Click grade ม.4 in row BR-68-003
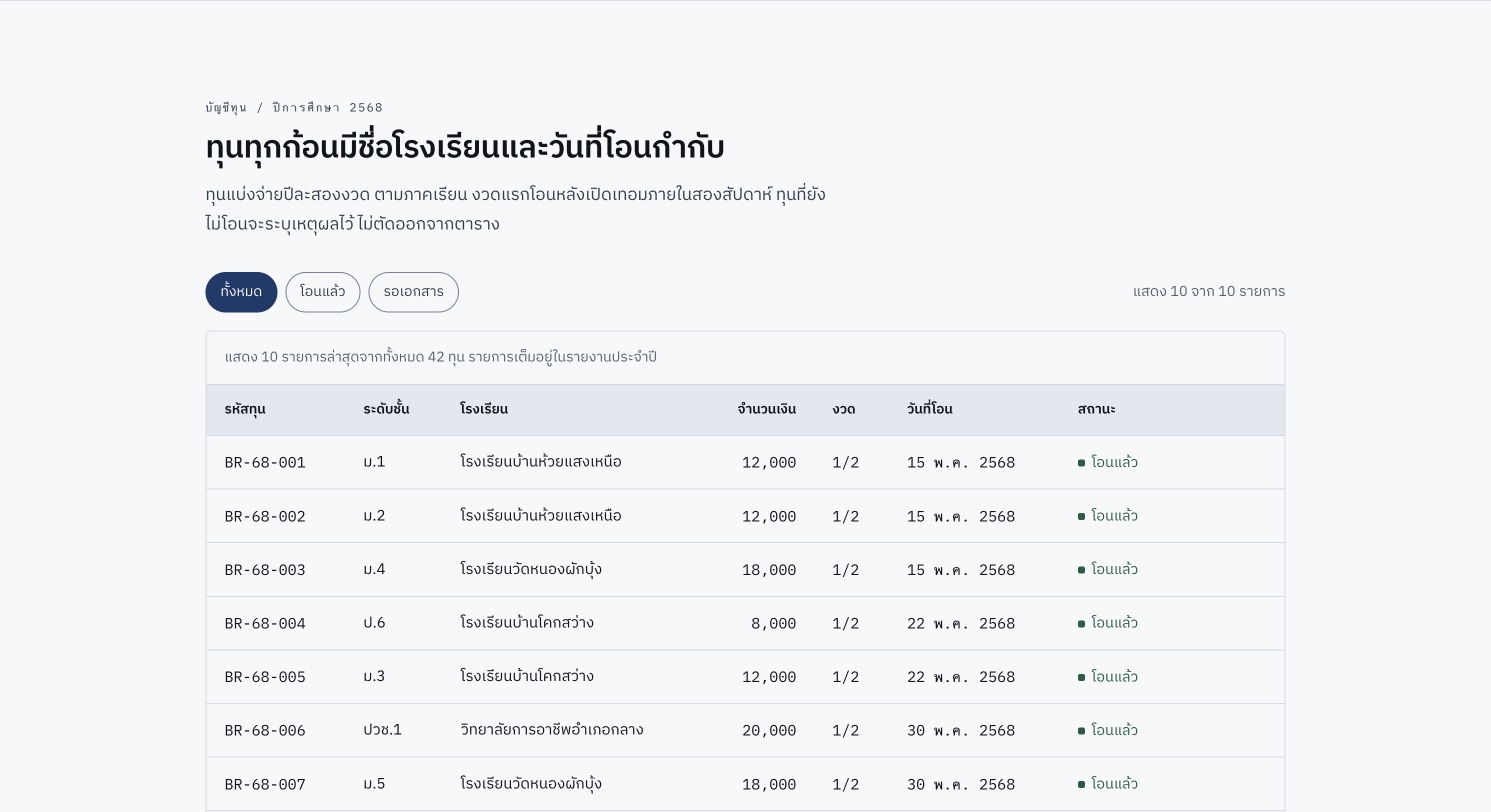 coord(374,569)
